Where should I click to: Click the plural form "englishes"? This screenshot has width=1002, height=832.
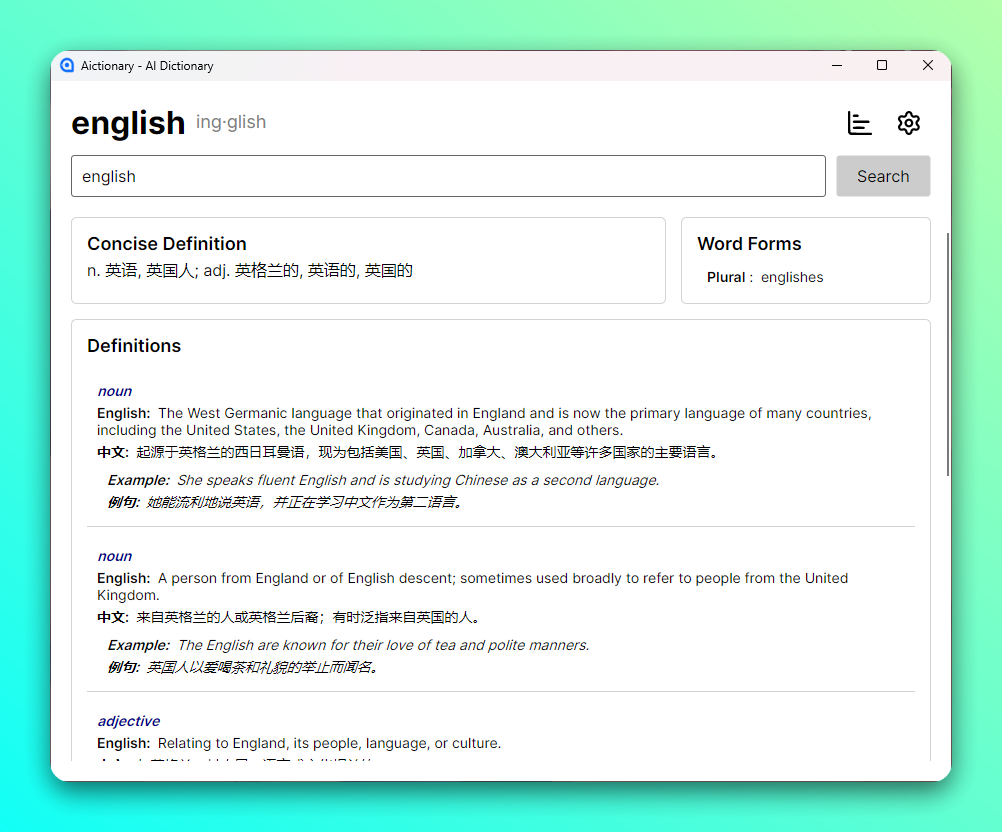point(792,278)
